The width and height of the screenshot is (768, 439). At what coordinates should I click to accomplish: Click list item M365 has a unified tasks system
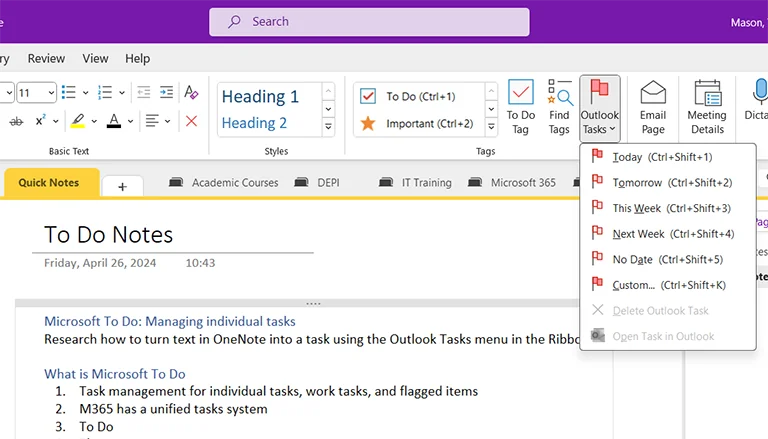173,409
